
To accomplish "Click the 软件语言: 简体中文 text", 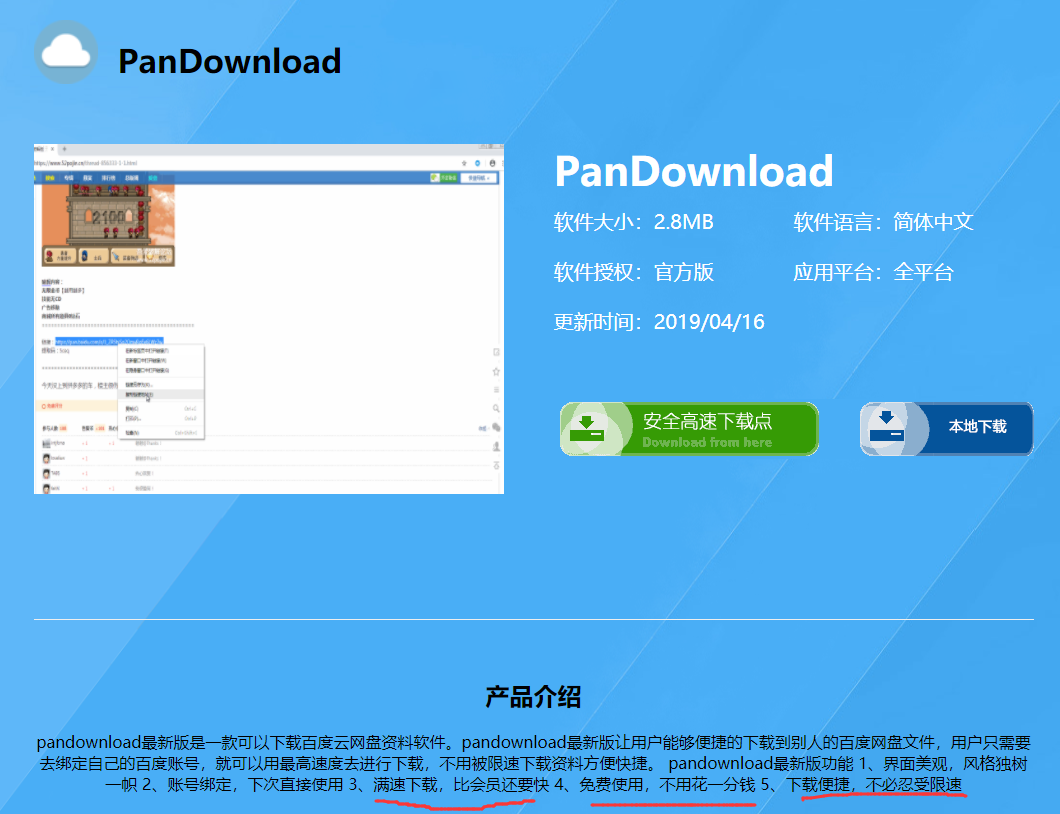I will coord(883,222).
